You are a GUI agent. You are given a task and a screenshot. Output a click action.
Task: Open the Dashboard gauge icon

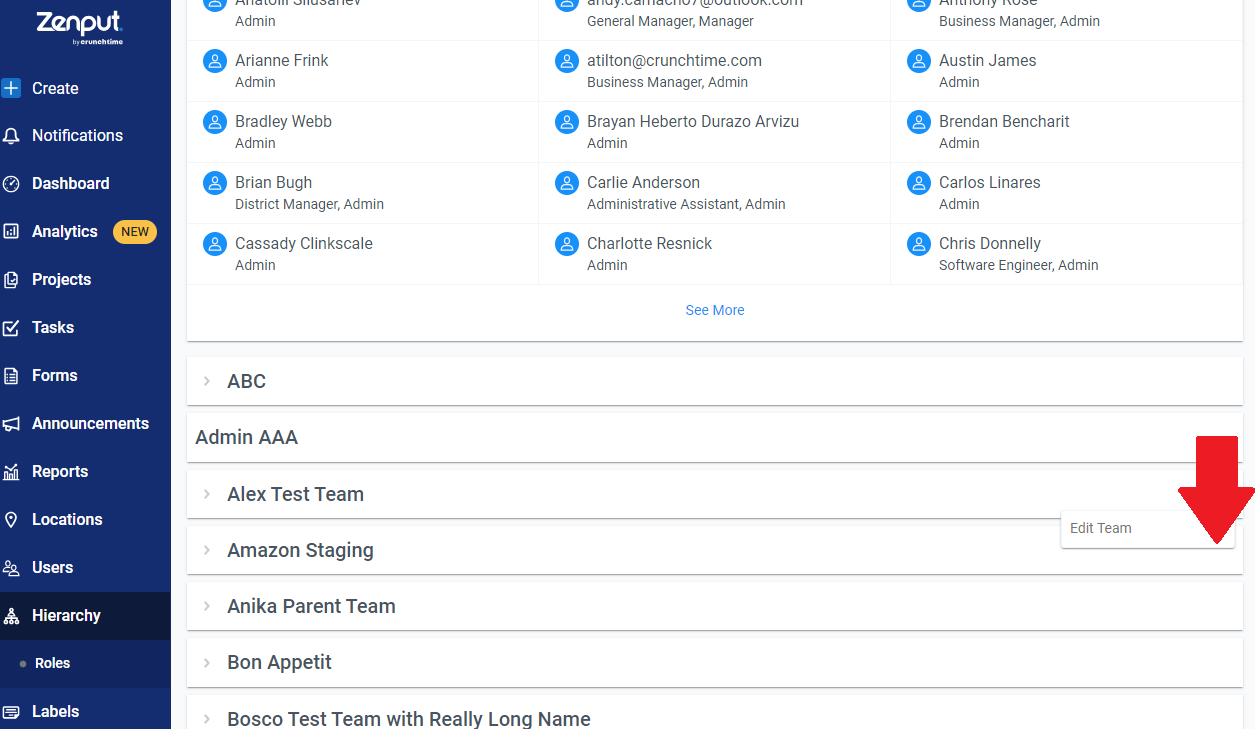tap(11, 184)
